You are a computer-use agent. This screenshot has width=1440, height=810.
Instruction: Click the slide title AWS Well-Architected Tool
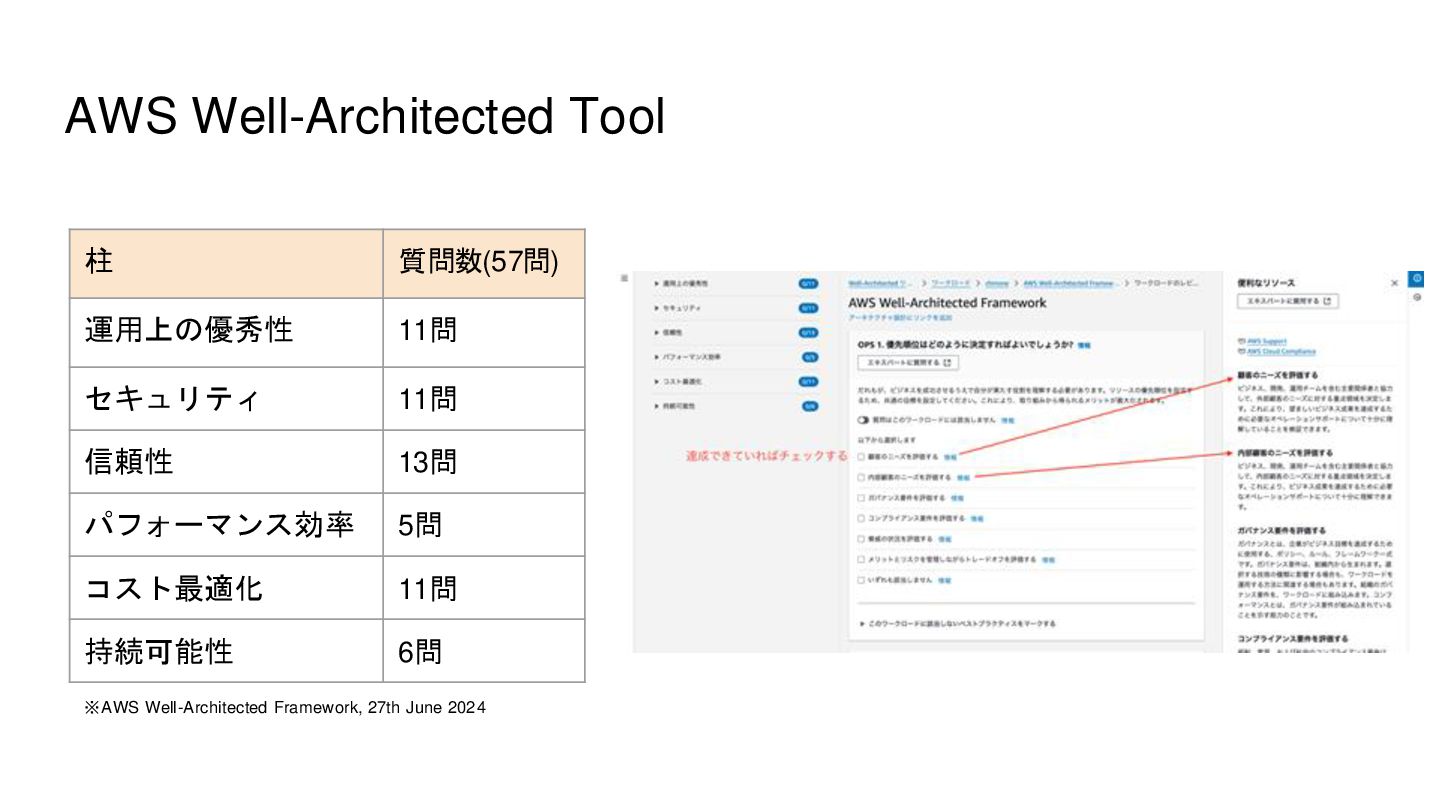(365, 116)
